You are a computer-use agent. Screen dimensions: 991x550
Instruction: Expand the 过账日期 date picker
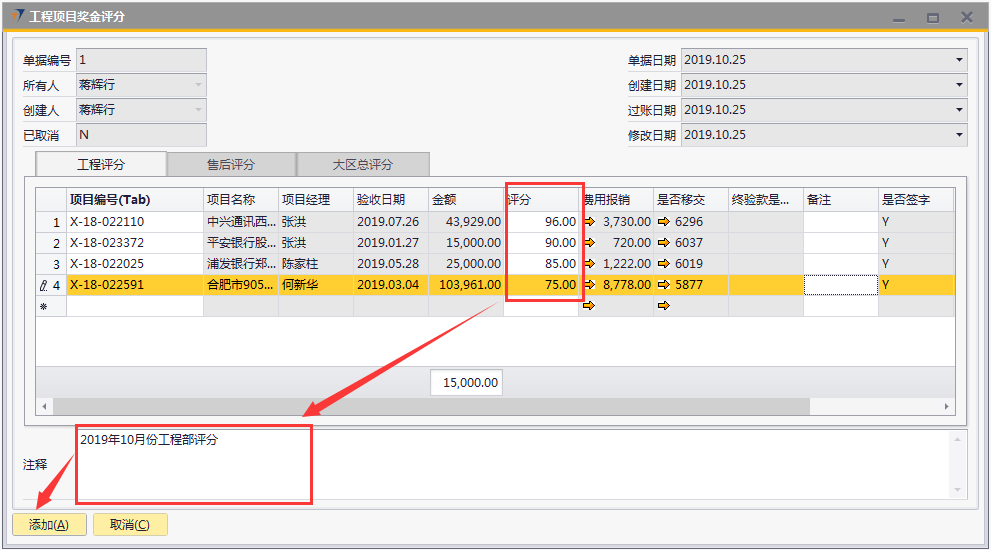point(959,110)
